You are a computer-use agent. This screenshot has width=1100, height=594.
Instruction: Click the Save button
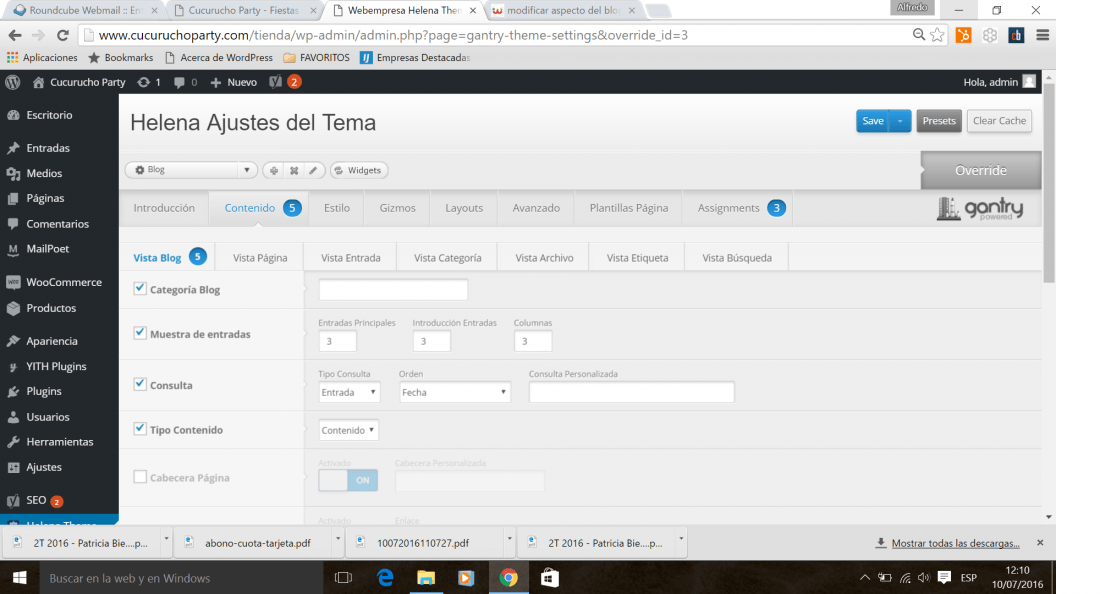(x=873, y=121)
